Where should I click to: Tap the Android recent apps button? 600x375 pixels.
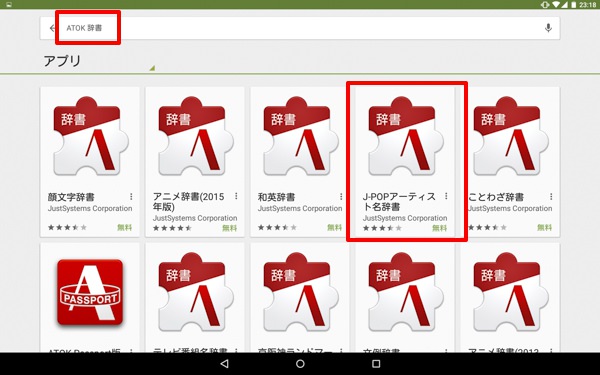point(376,364)
